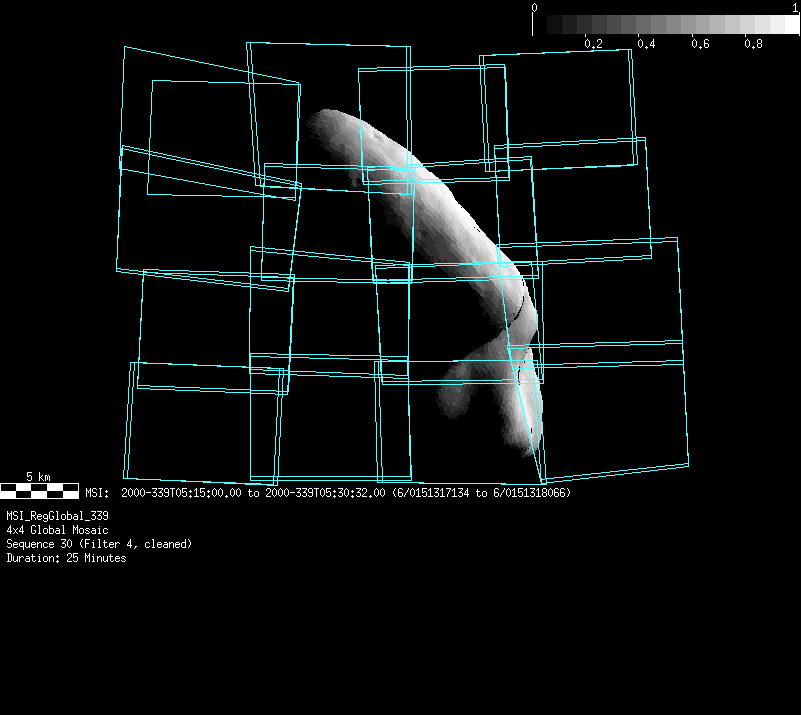Click the "Duration: 25 Minutes" text

pyautogui.click(x=66, y=558)
